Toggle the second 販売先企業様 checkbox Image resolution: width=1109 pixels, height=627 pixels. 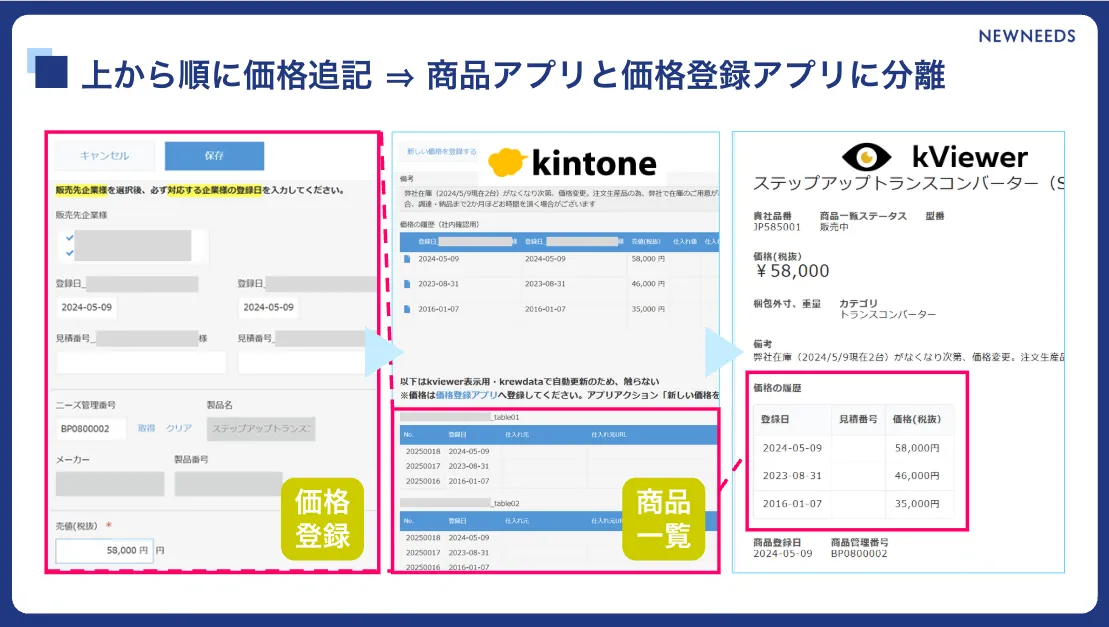[x=68, y=253]
